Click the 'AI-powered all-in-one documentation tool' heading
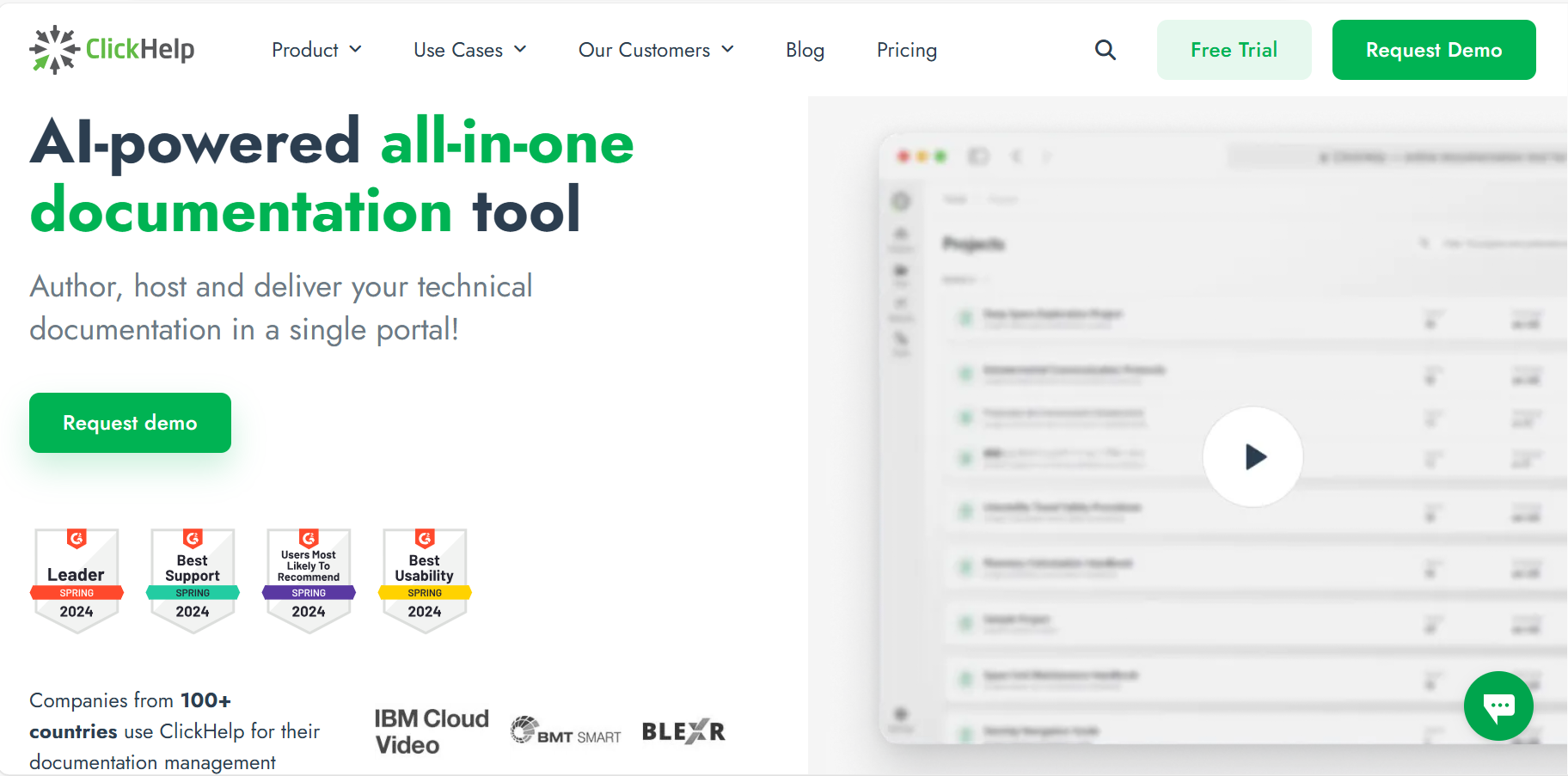 click(332, 175)
